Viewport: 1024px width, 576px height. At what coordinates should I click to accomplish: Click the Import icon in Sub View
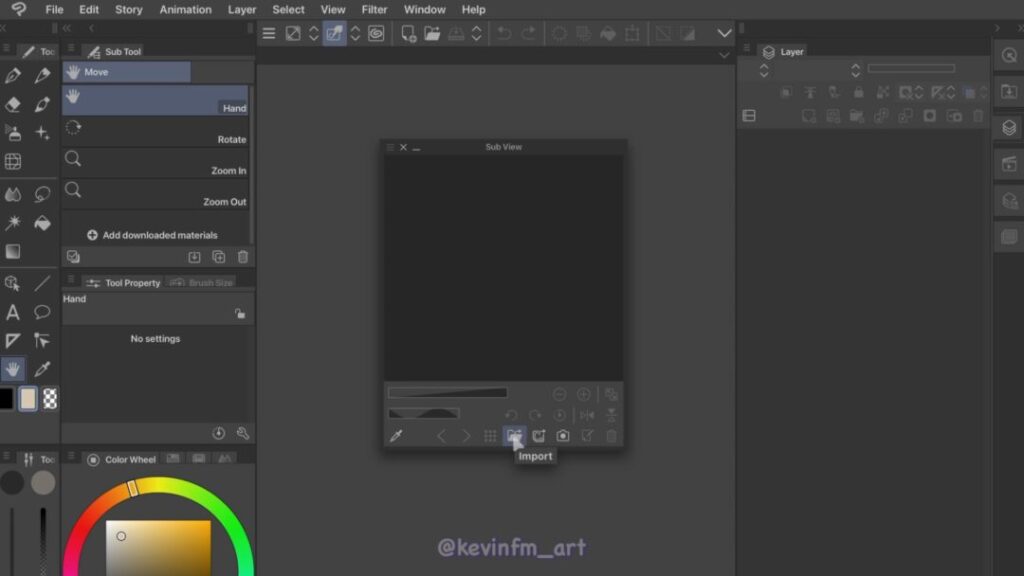pos(514,436)
